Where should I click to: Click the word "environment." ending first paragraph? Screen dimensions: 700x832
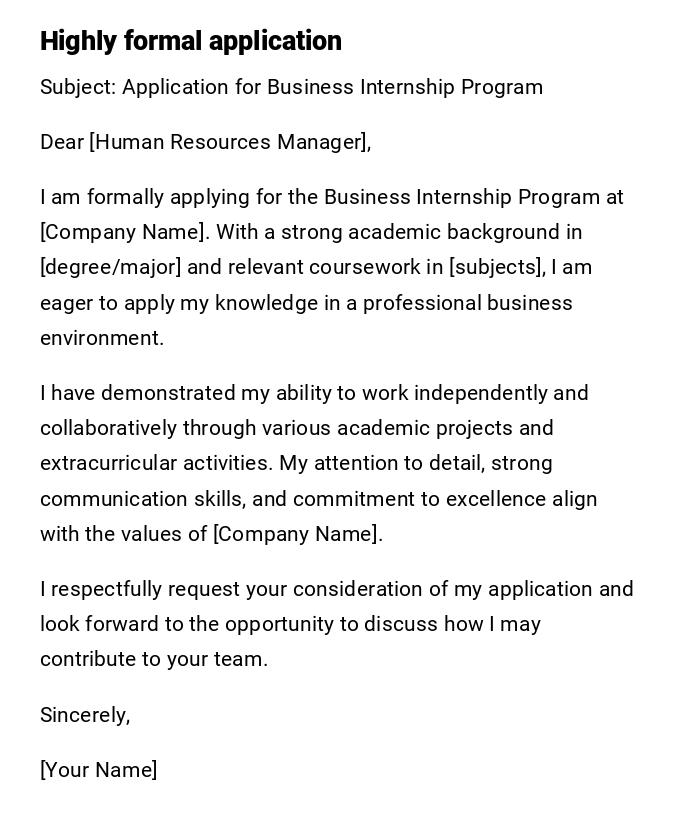coord(102,338)
